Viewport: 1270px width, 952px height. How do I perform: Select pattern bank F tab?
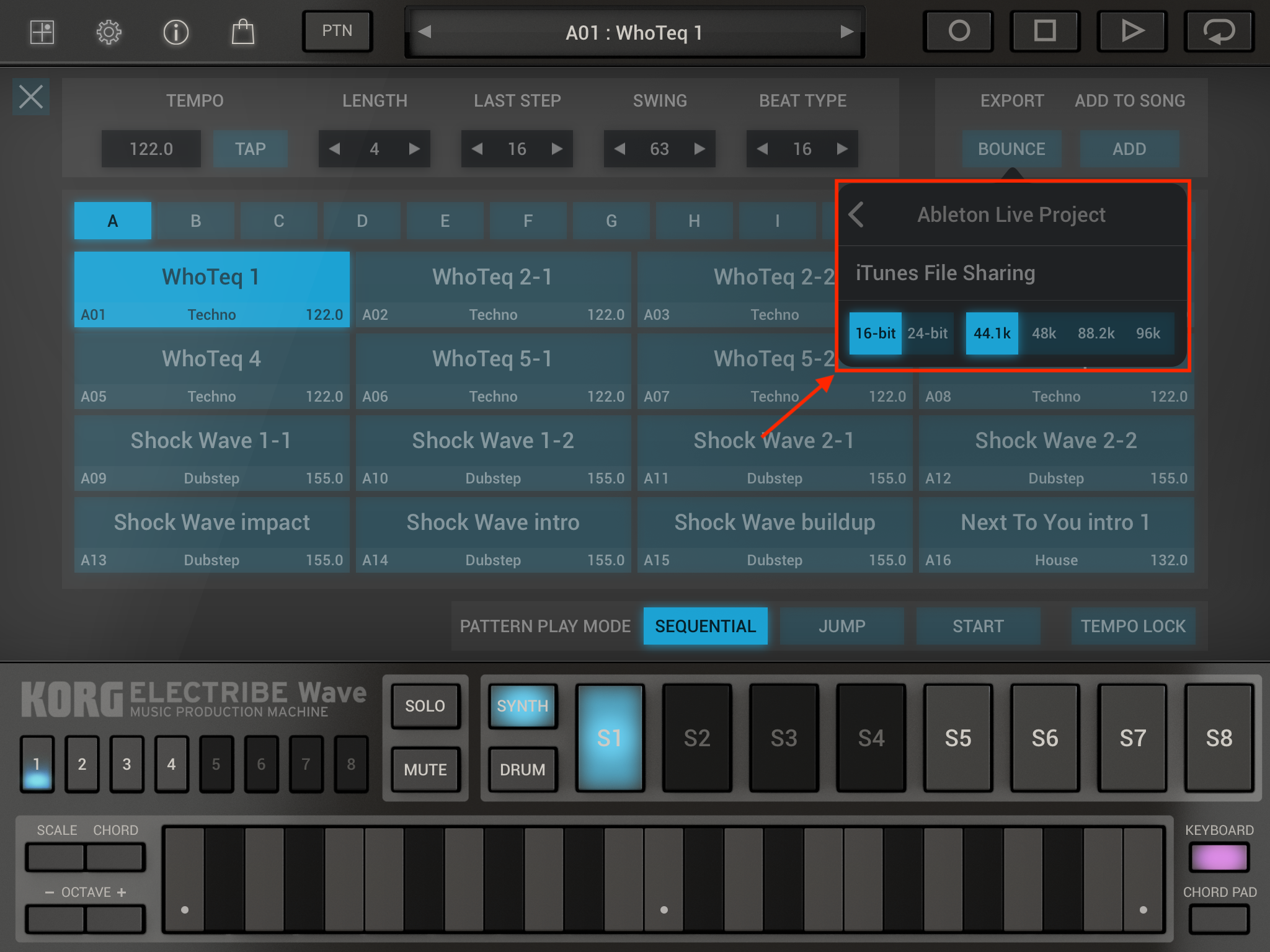528,221
